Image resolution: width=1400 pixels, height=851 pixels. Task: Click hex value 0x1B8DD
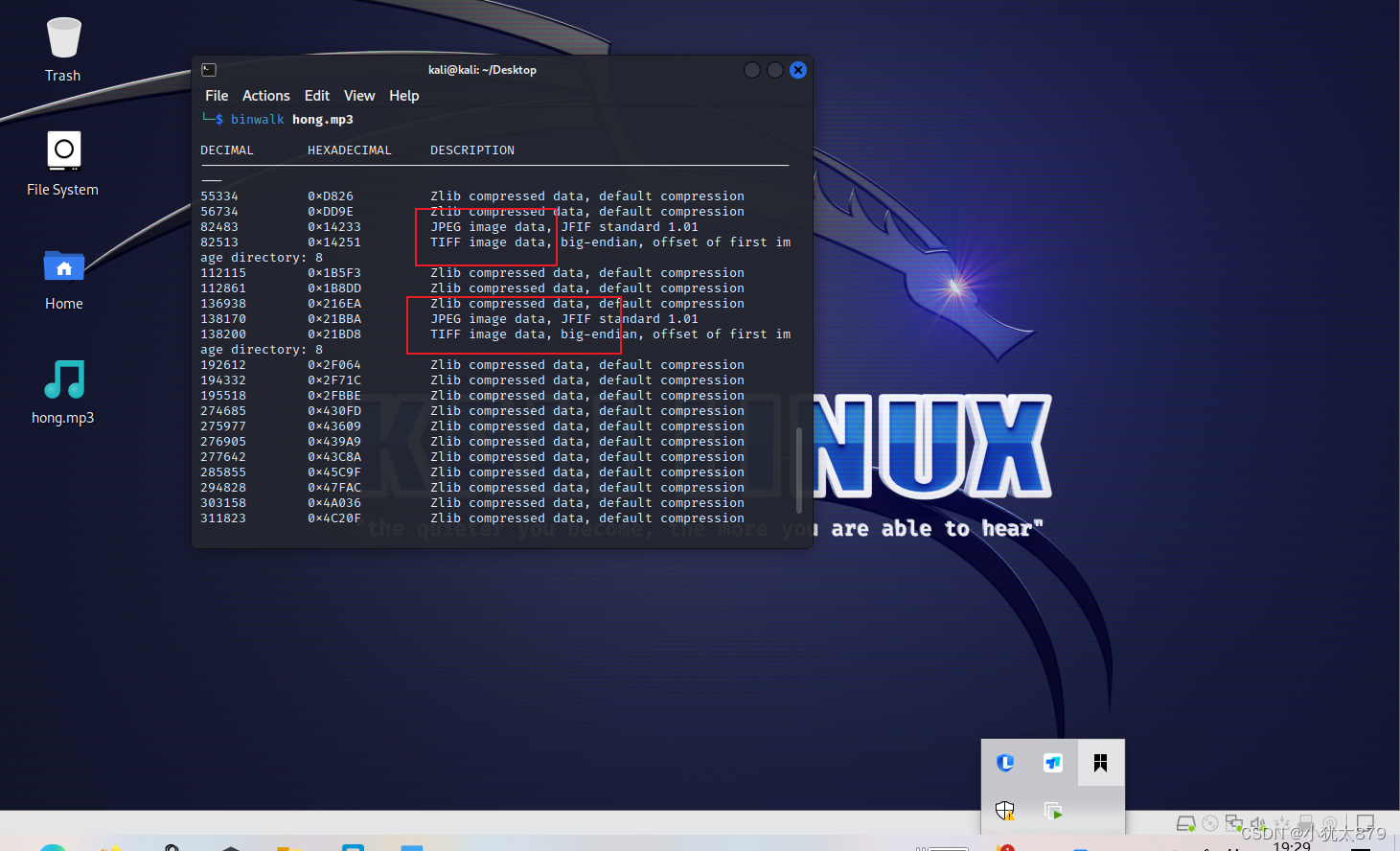(334, 288)
